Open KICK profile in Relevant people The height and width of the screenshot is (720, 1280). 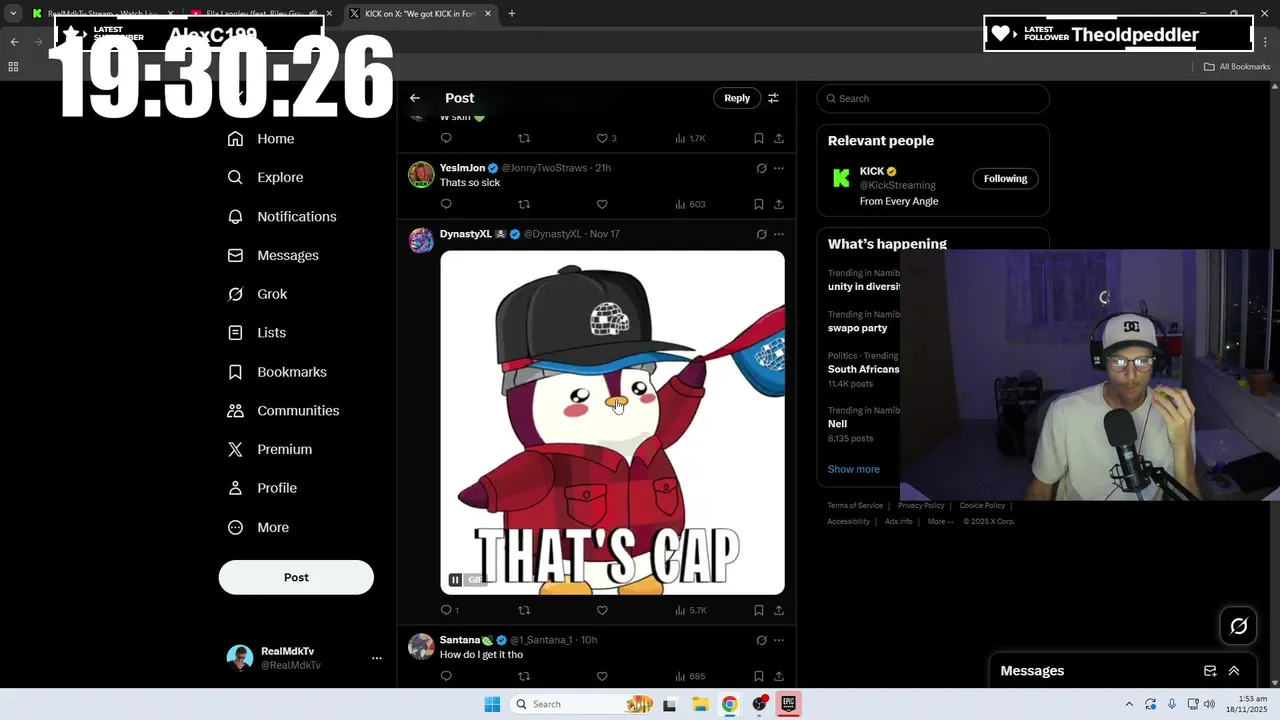point(872,171)
